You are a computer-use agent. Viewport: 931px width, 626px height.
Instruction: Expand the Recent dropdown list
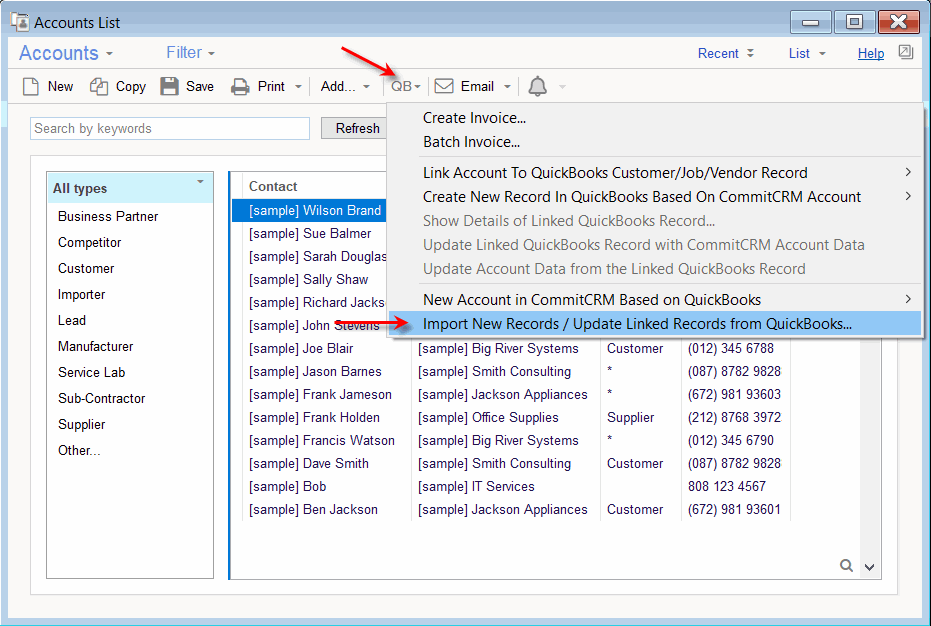coord(725,54)
